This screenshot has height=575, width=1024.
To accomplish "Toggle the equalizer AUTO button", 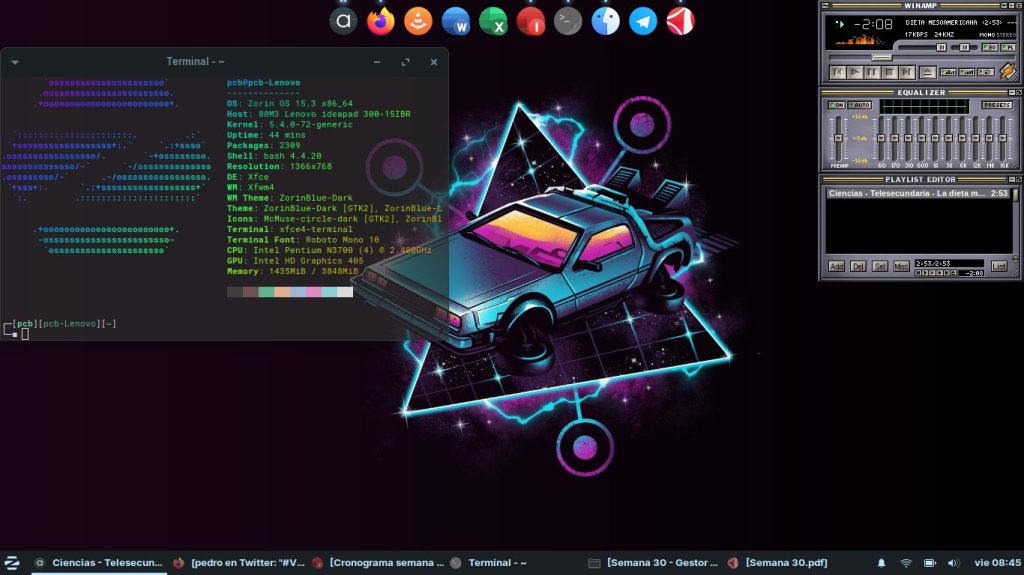I will (x=860, y=105).
